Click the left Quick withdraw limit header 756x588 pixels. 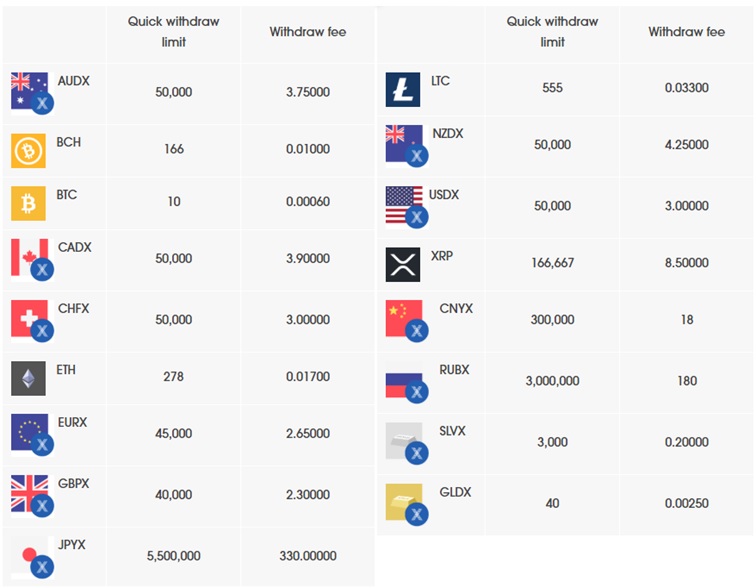(x=174, y=32)
